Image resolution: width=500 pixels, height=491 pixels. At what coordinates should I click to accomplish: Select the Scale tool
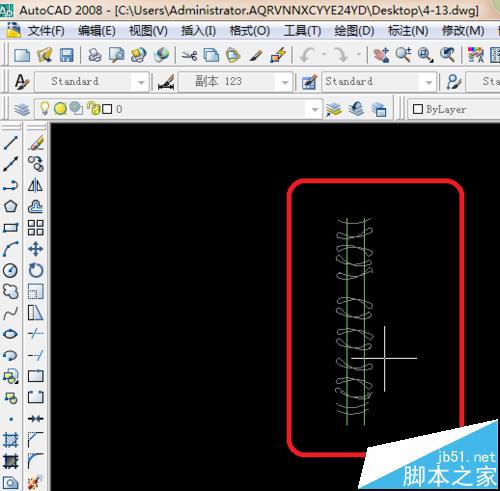(x=36, y=292)
